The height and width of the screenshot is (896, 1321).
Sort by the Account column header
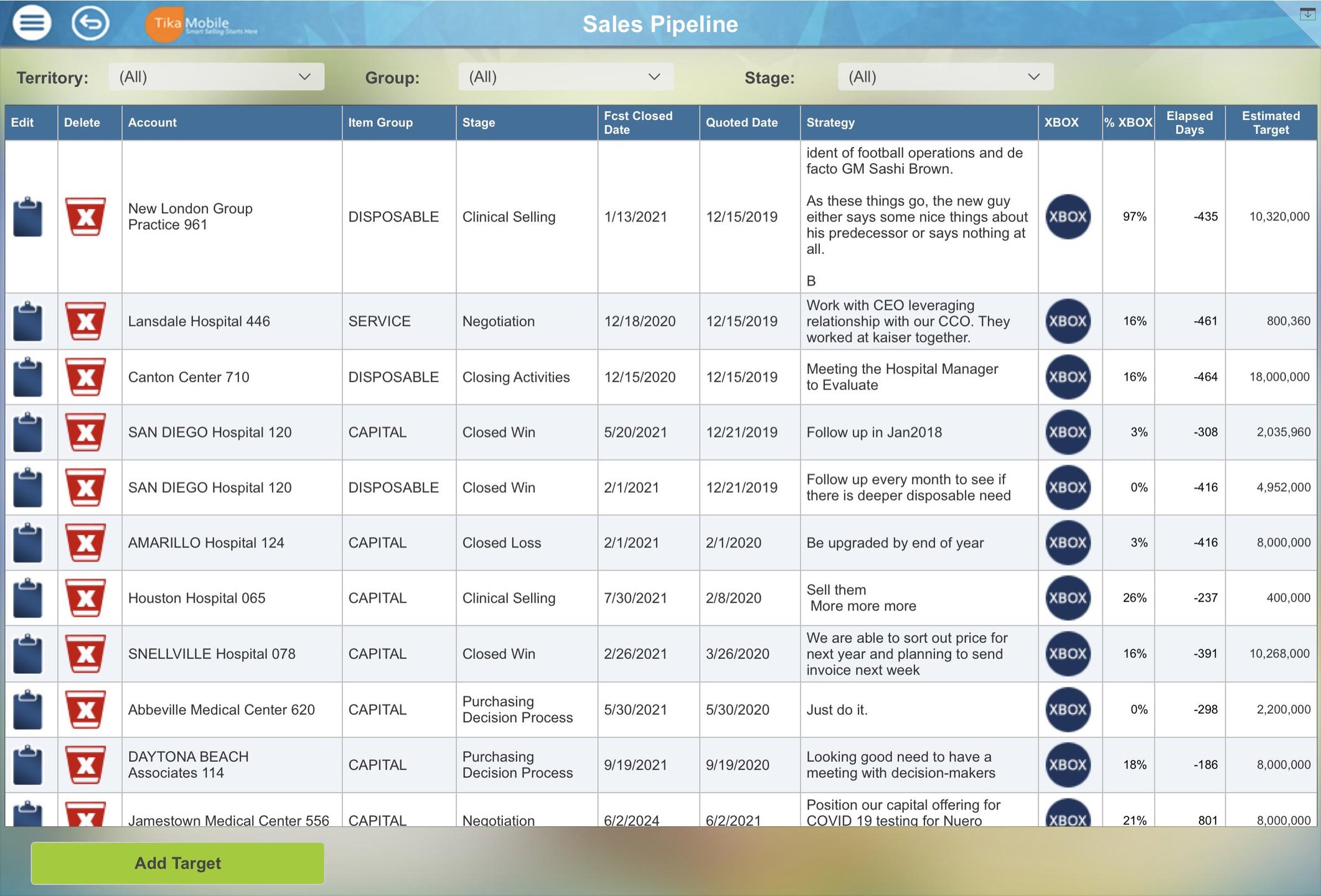click(153, 123)
